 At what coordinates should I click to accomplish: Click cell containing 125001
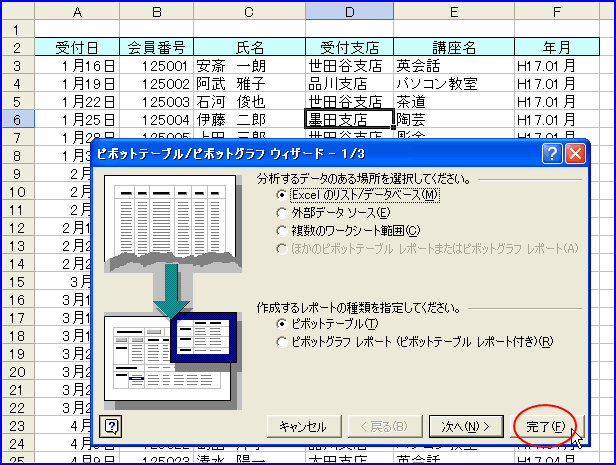click(156, 66)
